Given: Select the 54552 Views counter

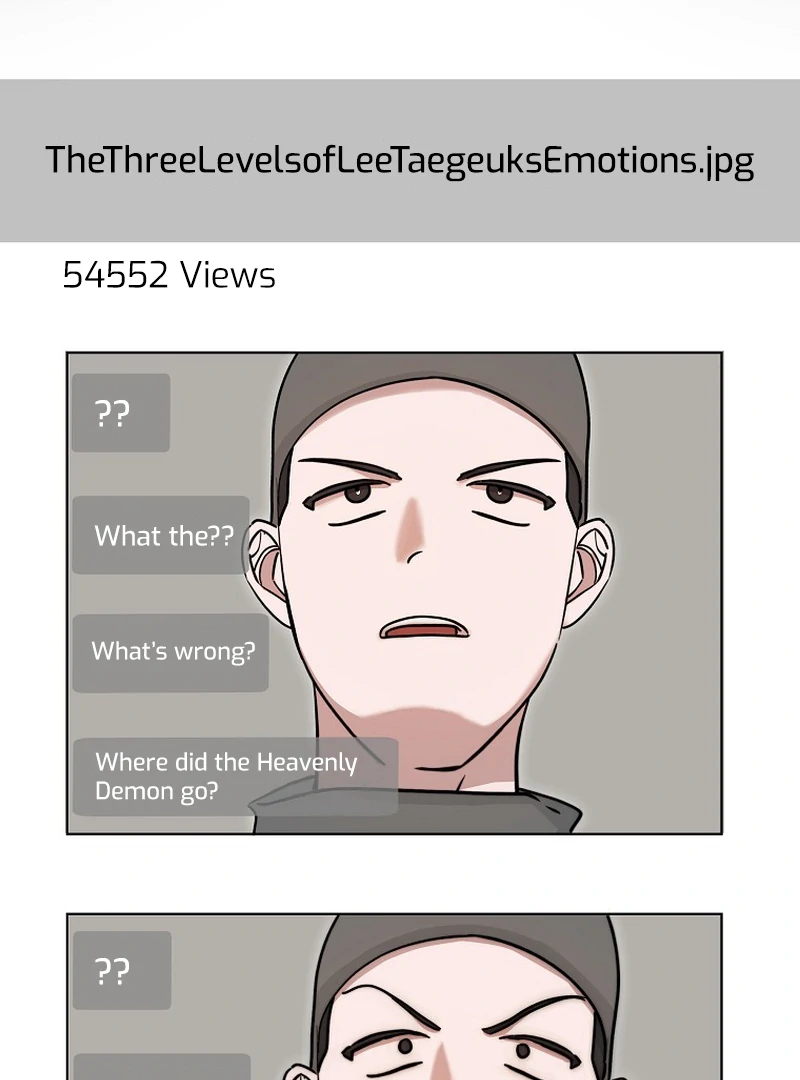Looking at the screenshot, I should coord(169,275).
